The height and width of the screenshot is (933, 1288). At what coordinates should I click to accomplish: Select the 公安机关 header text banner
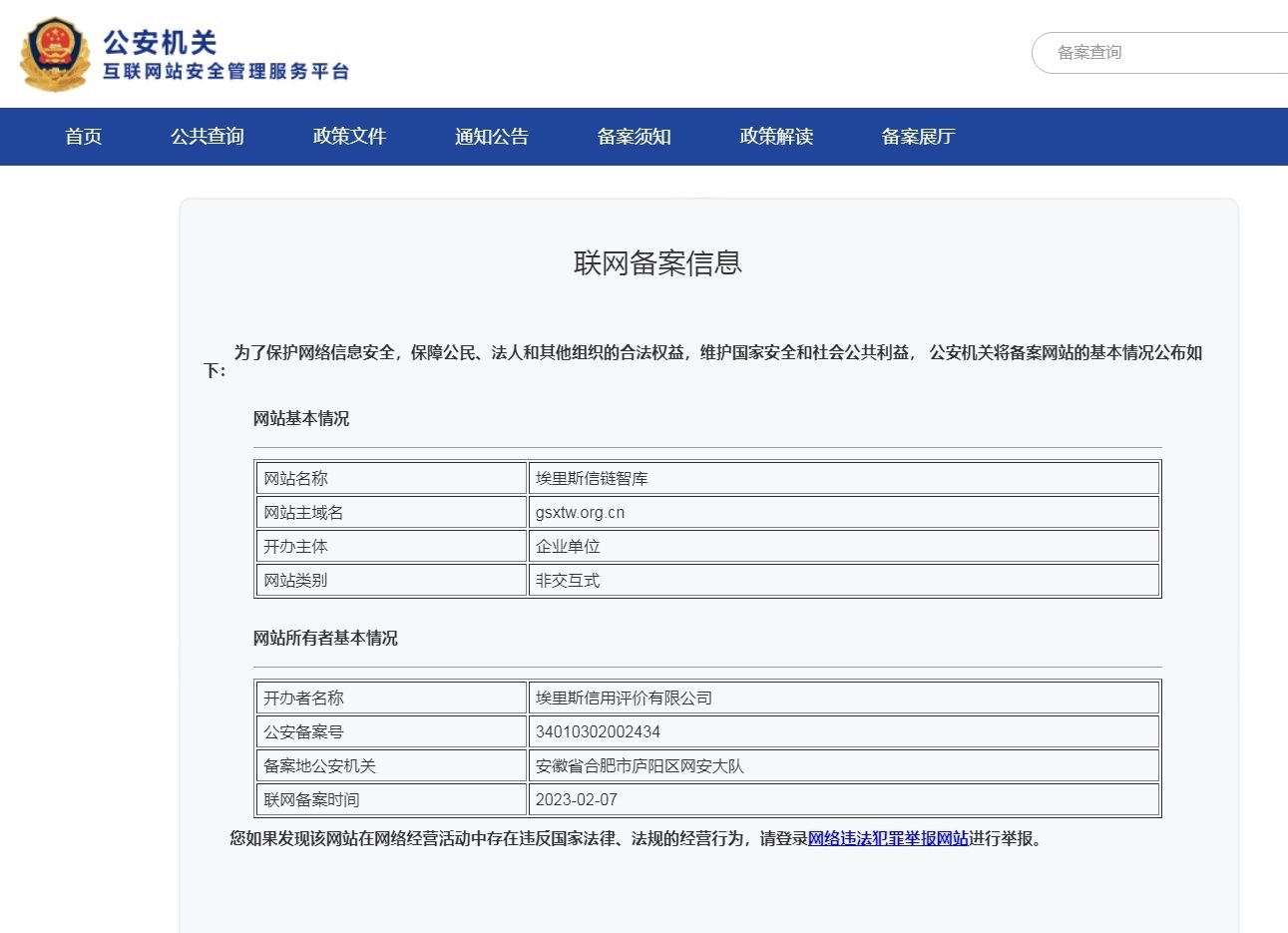[x=160, y=42]
